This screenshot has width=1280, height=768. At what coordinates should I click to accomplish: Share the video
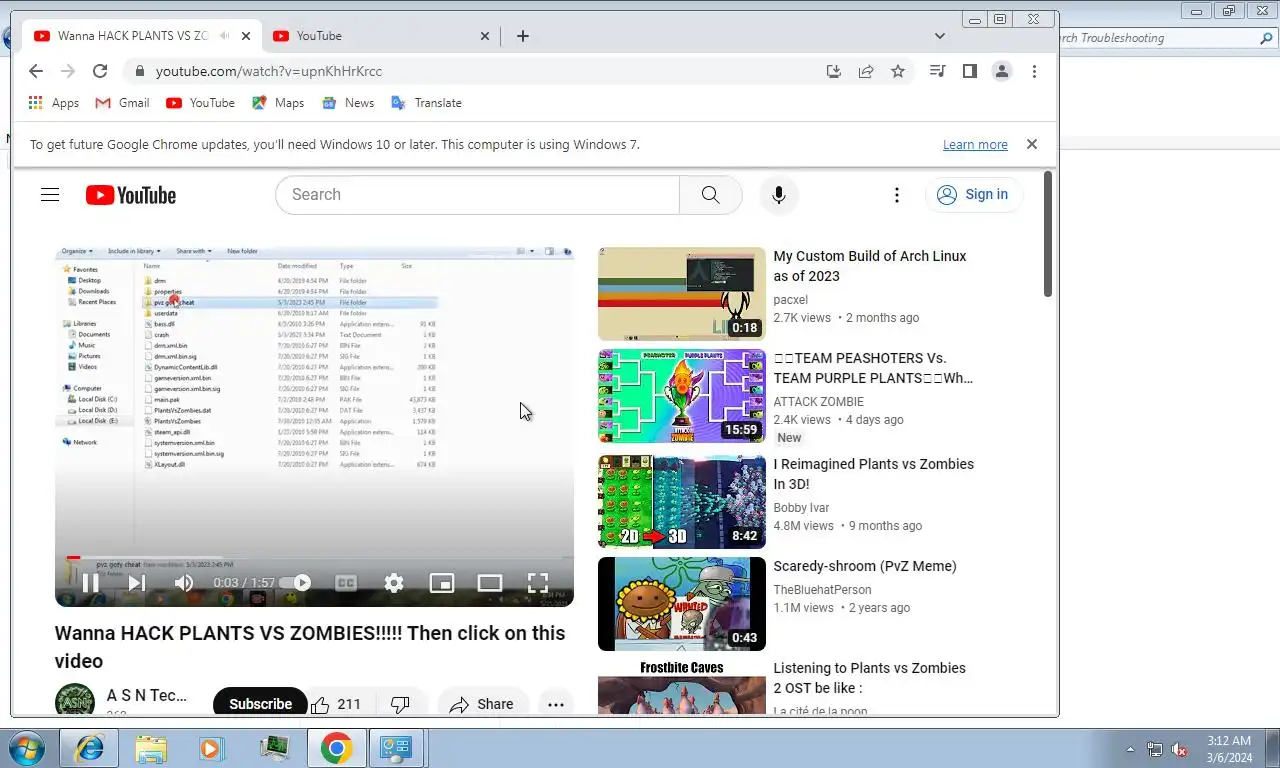point(482,704)
